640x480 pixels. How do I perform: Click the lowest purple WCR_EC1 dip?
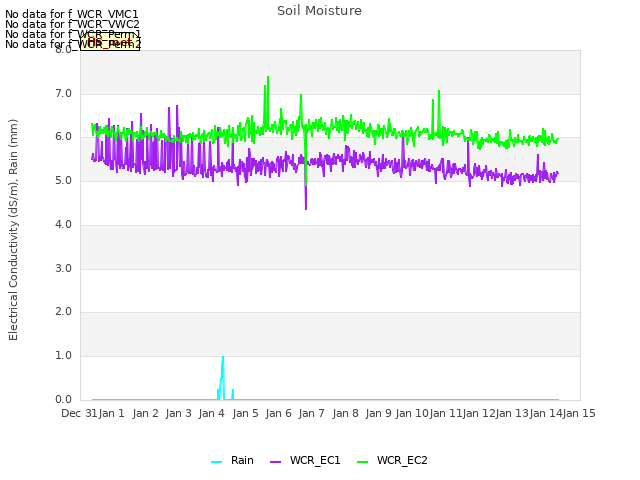306,209
